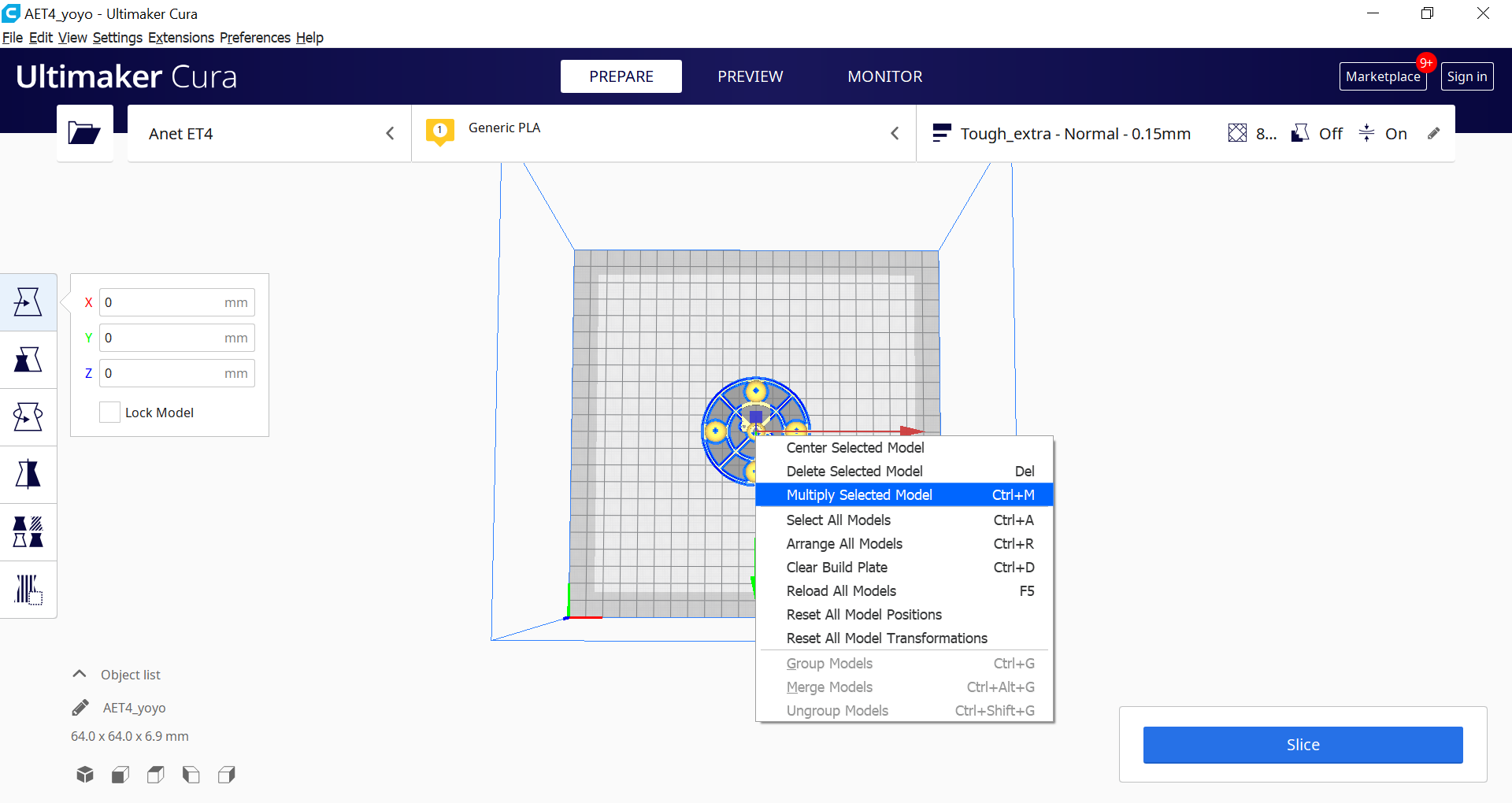Image resolution: width=1512 pixels, height=803 pixels.
Task: Open file using the folder icon
Action: tap(84, 133)
